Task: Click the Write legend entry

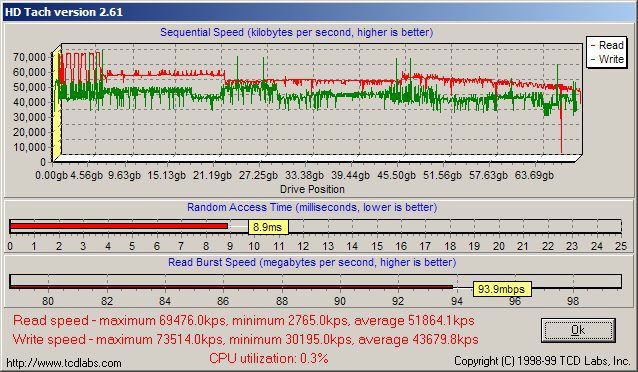Action: (607, 59)
